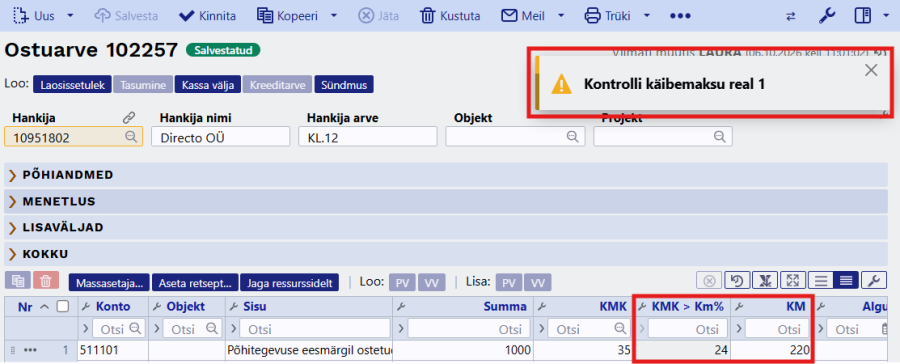This screenshot has width=900, height=364.
Task: Click the search icon in Hankija field
Action: (x=131, y=137)
